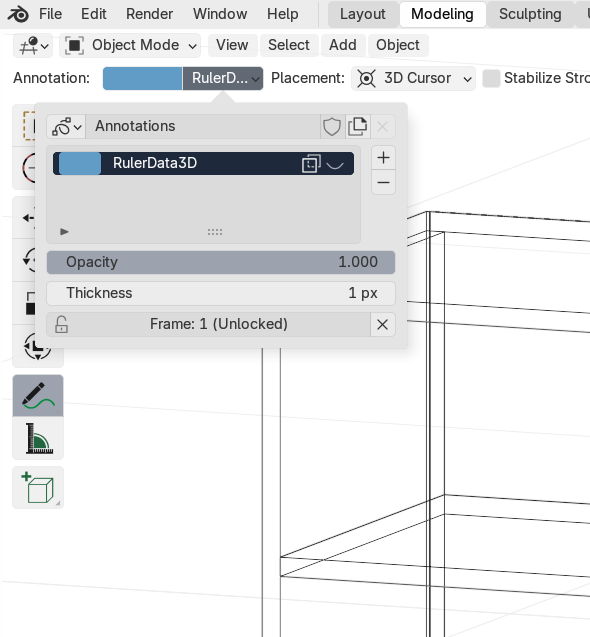590x637 pixels.
Task: Add a new annotation layer with plus
Action: click(383, 158)
